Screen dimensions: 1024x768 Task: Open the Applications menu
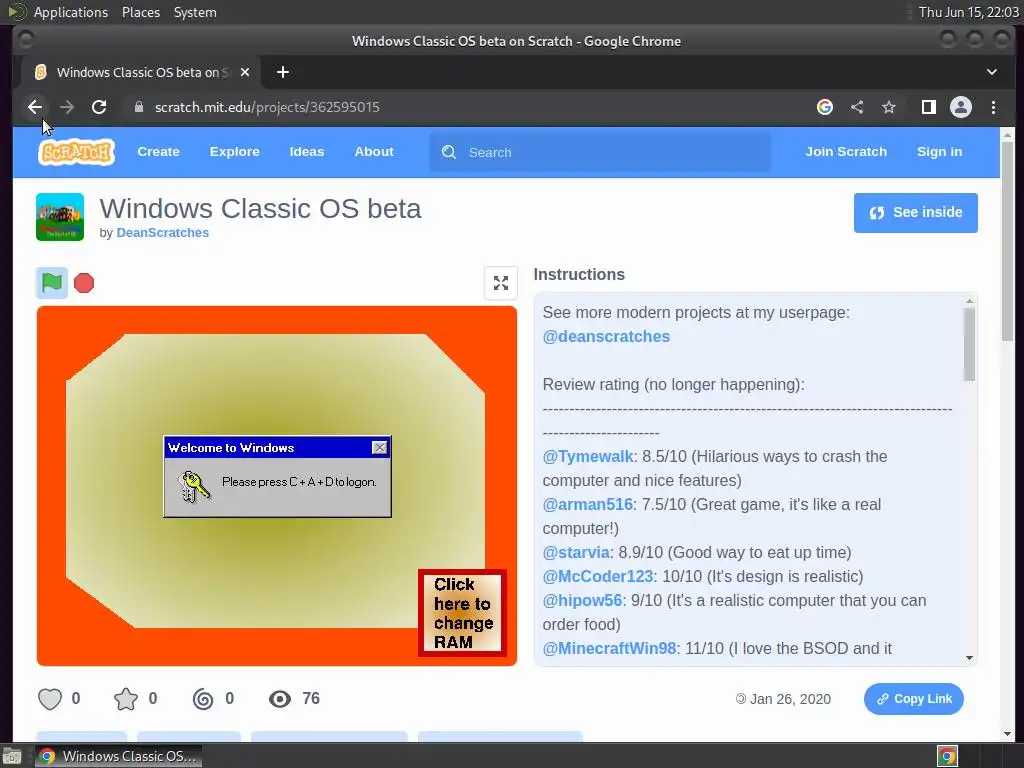point(71,12)
